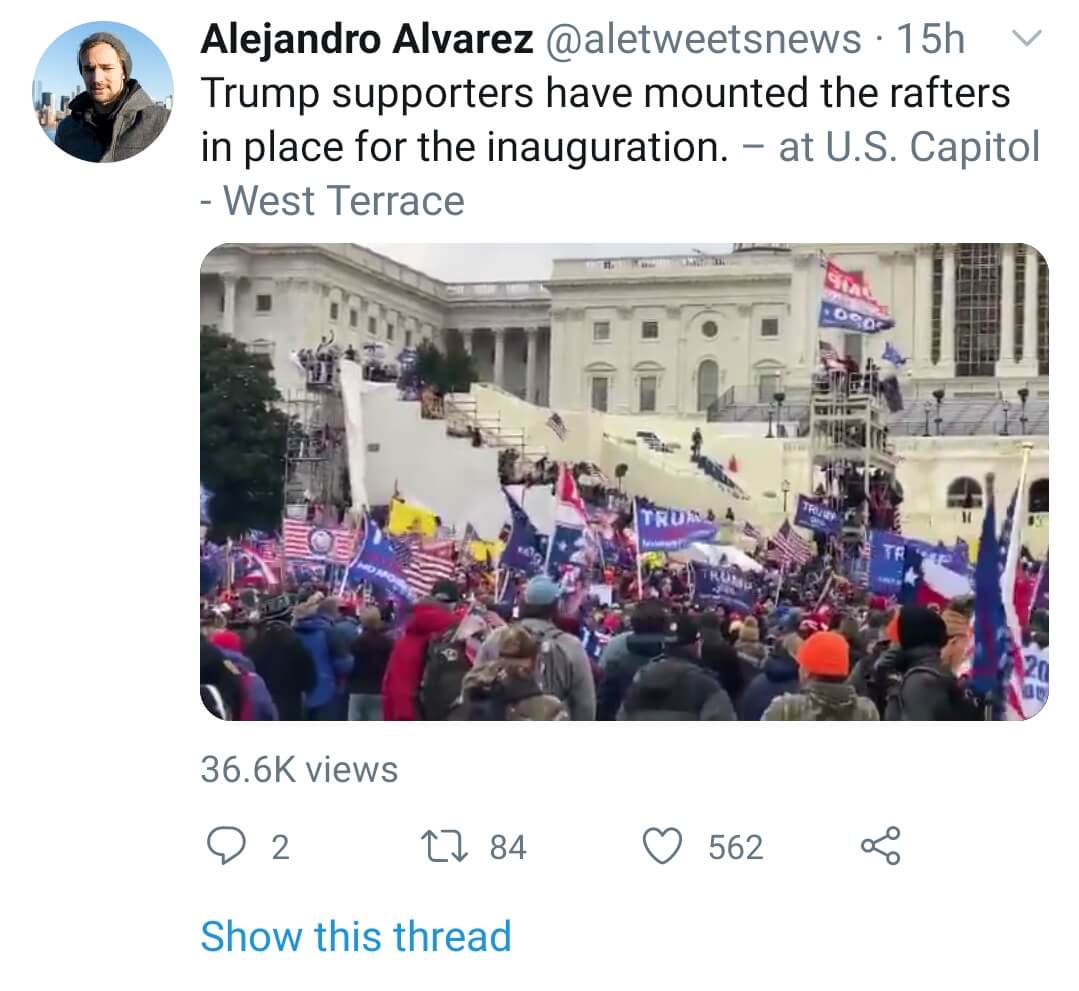Viewport: 1079px width, 991px height.
Task: Click the 'in place for the inauguration' text
Action: (x=464, y=147)
